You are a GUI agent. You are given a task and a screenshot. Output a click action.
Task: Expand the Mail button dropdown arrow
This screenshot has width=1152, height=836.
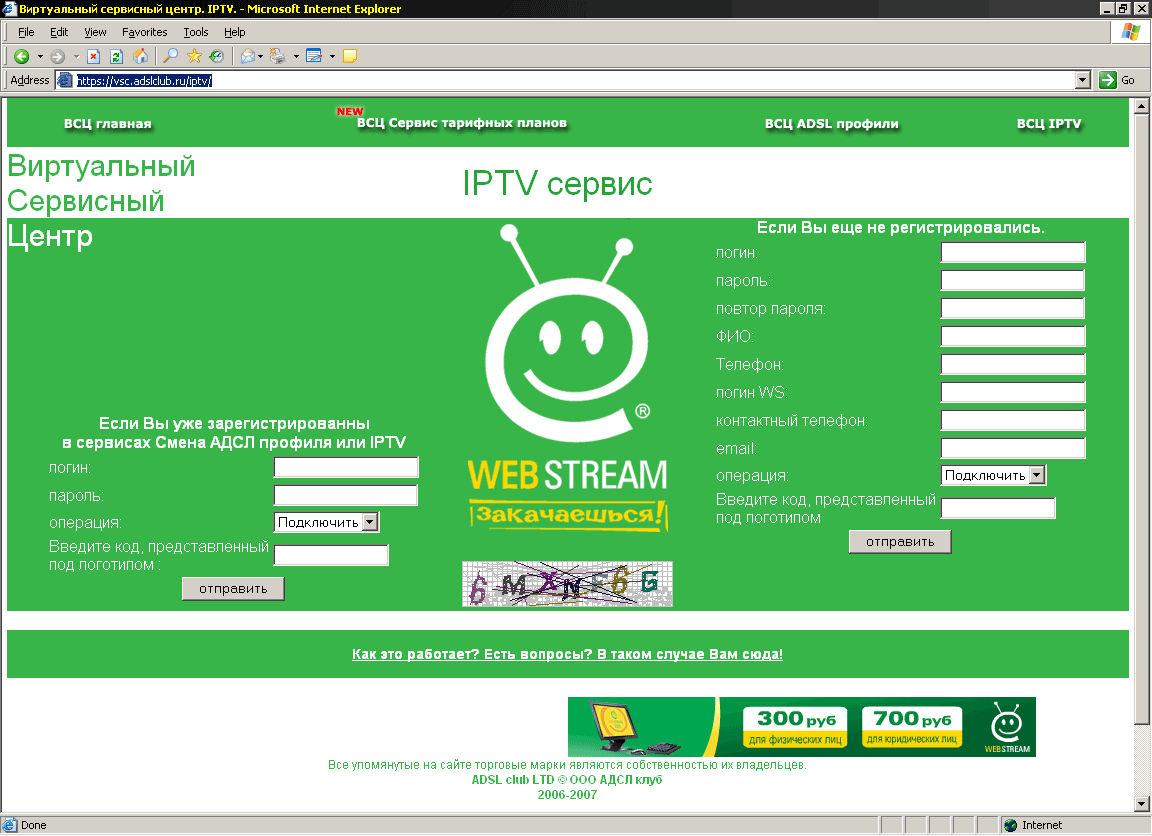tap(260, 57)
